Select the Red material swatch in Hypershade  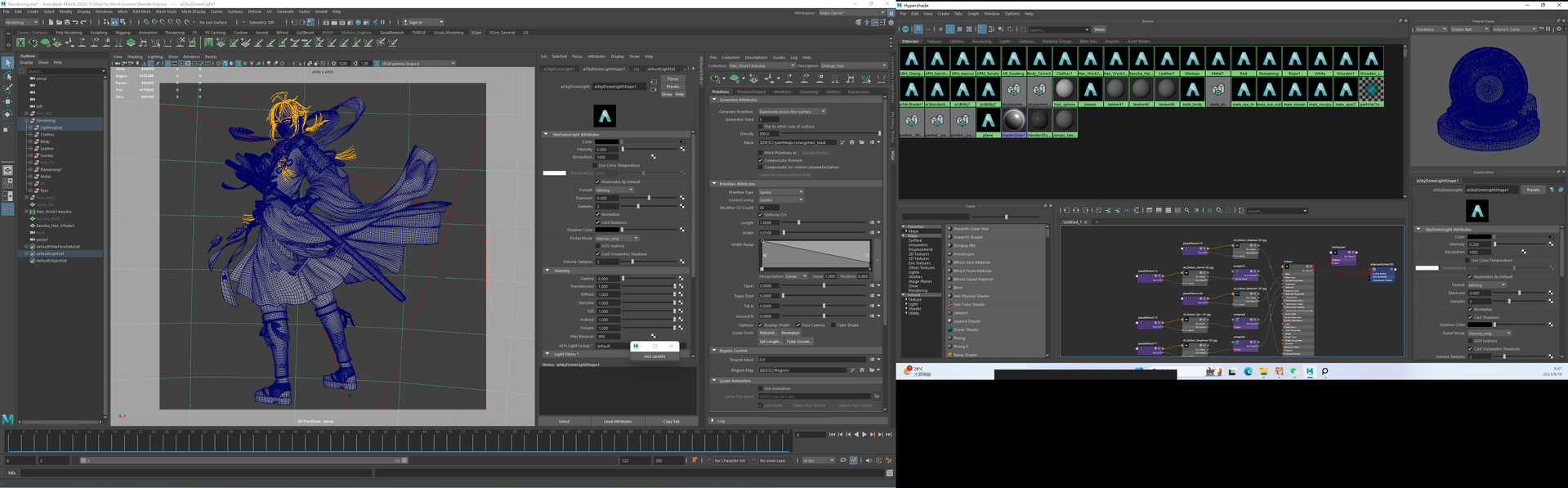[1244, 61]
